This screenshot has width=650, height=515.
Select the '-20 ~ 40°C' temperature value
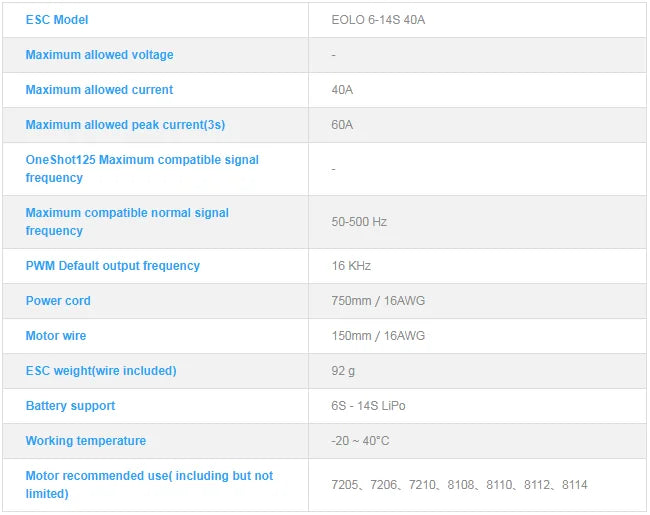(360, 441)
